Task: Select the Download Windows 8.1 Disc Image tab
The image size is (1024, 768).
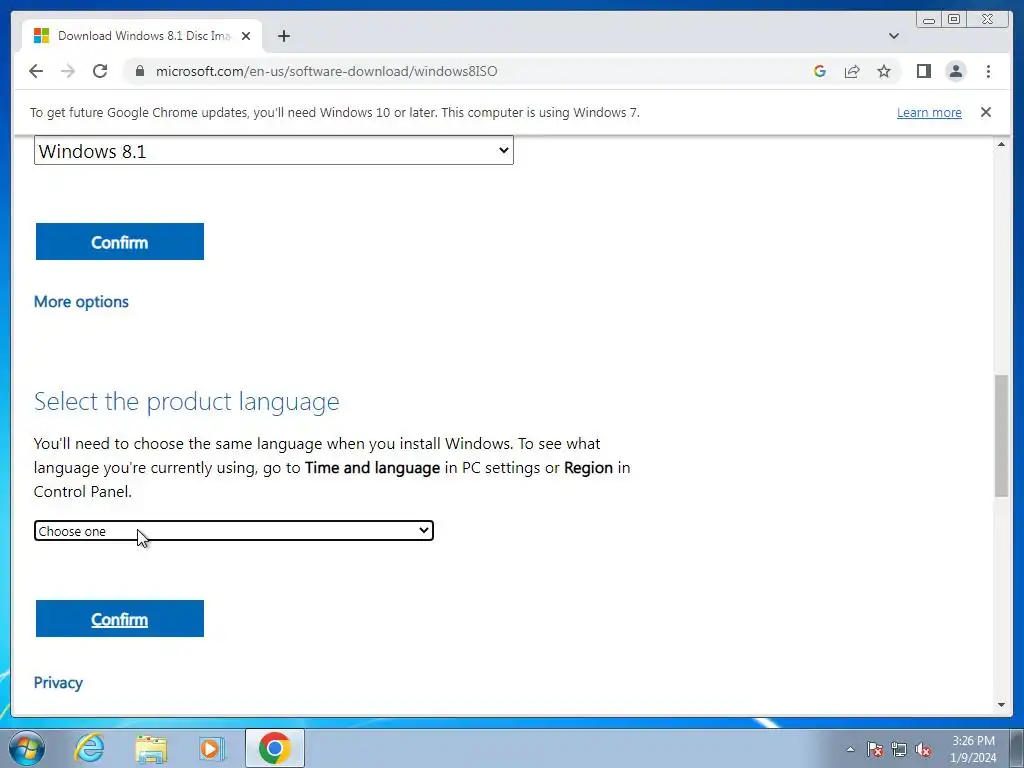Action: click(x=142, y=36)
